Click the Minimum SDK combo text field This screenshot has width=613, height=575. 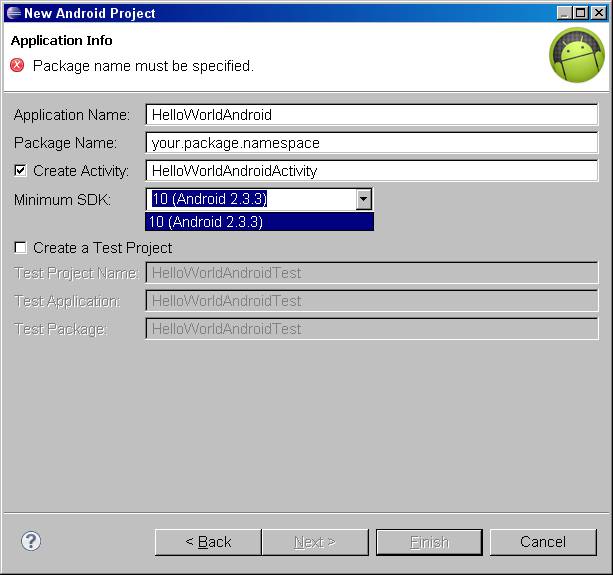coord(251,199)
